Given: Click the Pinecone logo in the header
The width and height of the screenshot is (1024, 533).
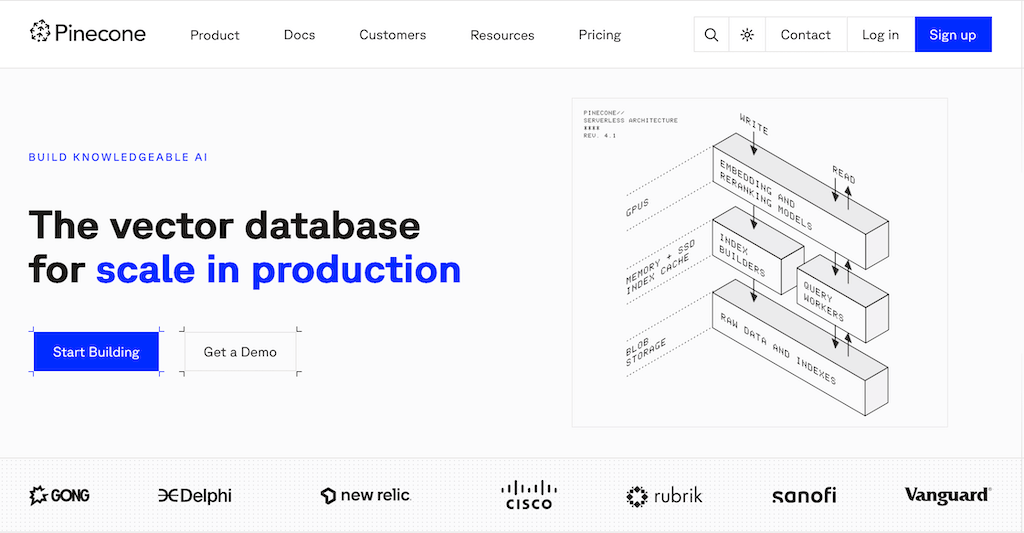Looking at the screenshot, I should (87, 34).
